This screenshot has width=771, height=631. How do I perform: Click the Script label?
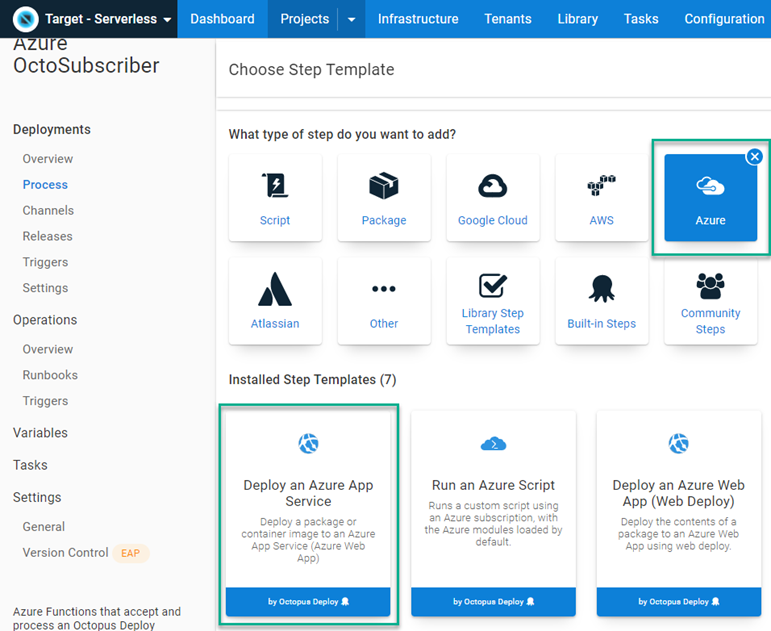(275, 220)
